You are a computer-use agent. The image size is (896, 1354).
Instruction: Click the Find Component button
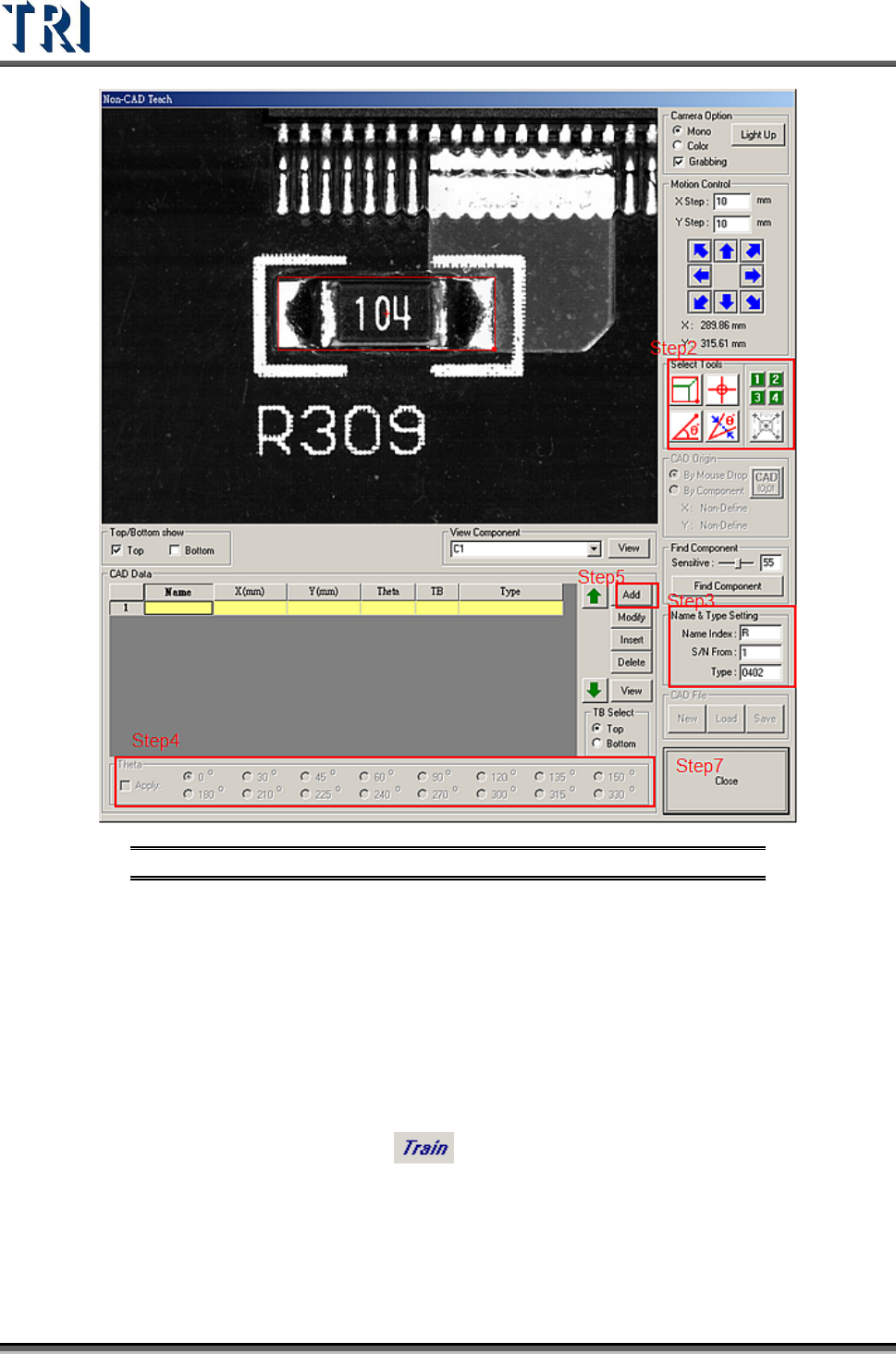[728, 586]
